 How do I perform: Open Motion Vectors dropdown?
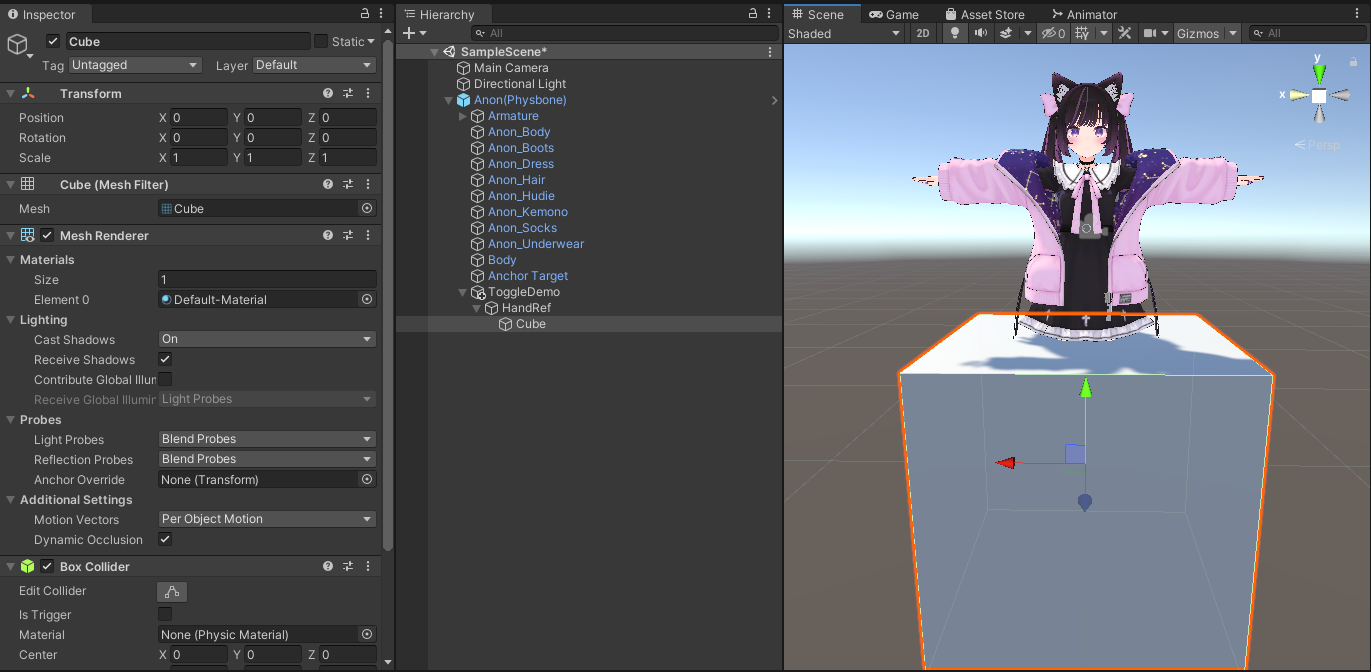[267, 519]
